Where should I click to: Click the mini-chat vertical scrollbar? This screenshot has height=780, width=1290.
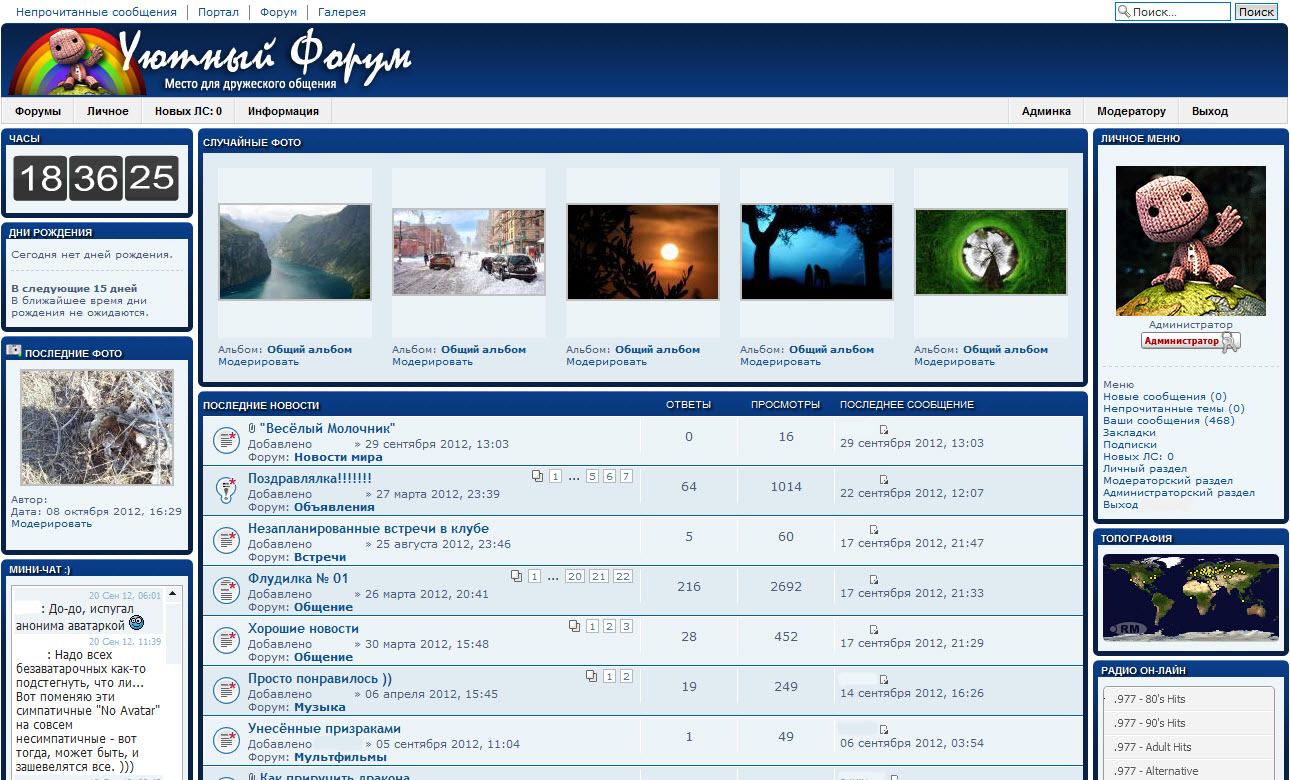(175, 680)
